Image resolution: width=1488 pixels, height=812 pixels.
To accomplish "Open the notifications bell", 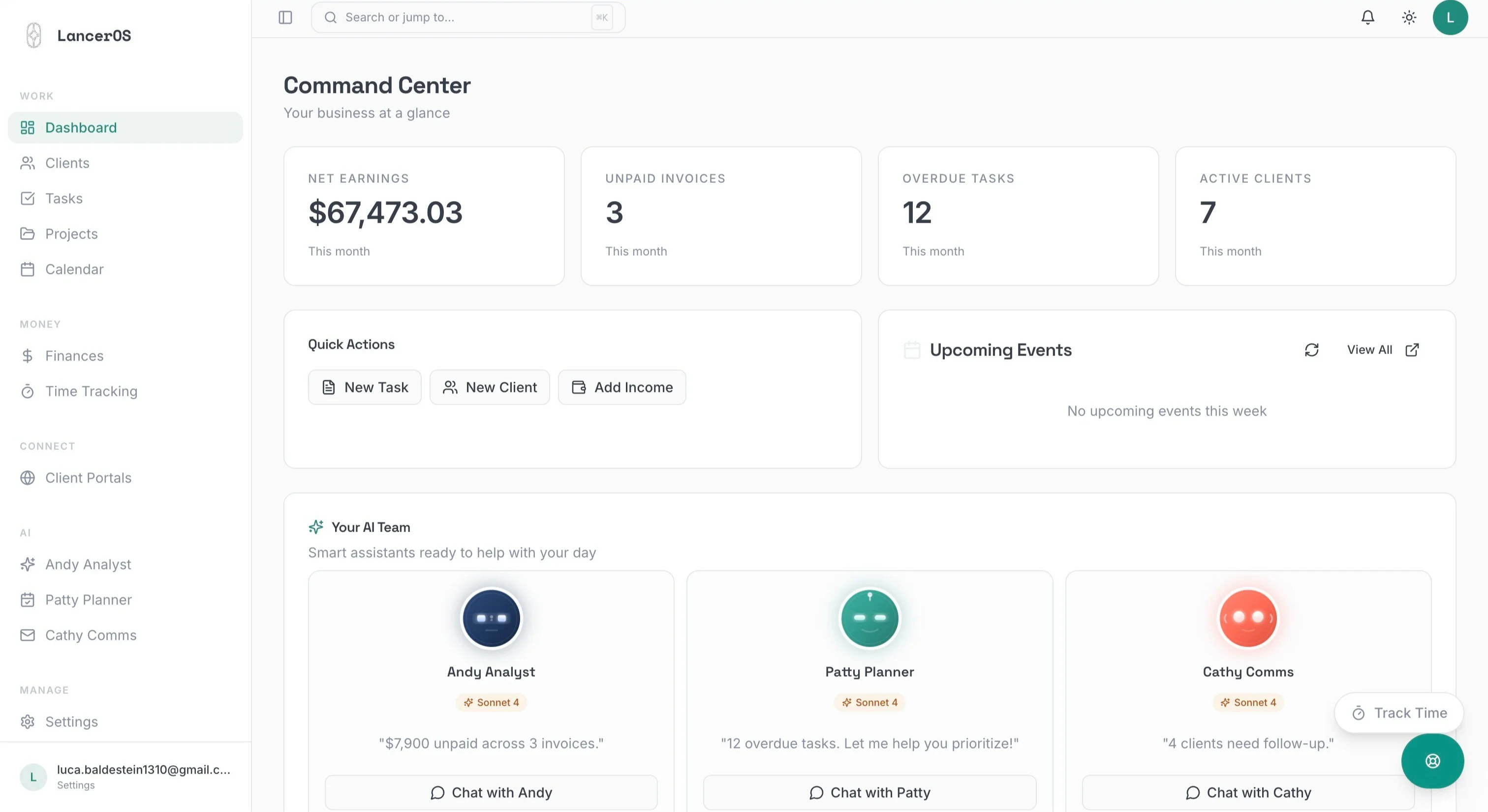I will [x=1367, y=17].
